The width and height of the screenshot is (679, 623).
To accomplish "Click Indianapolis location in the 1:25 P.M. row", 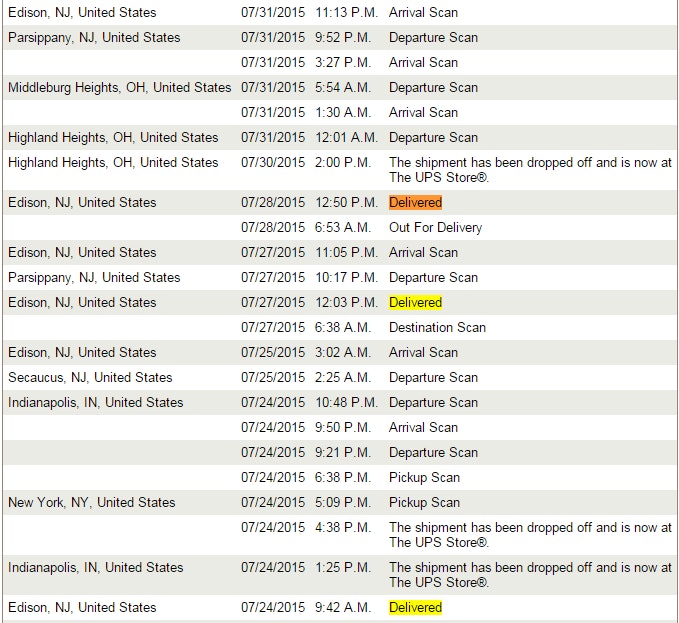I will (96, 567).
